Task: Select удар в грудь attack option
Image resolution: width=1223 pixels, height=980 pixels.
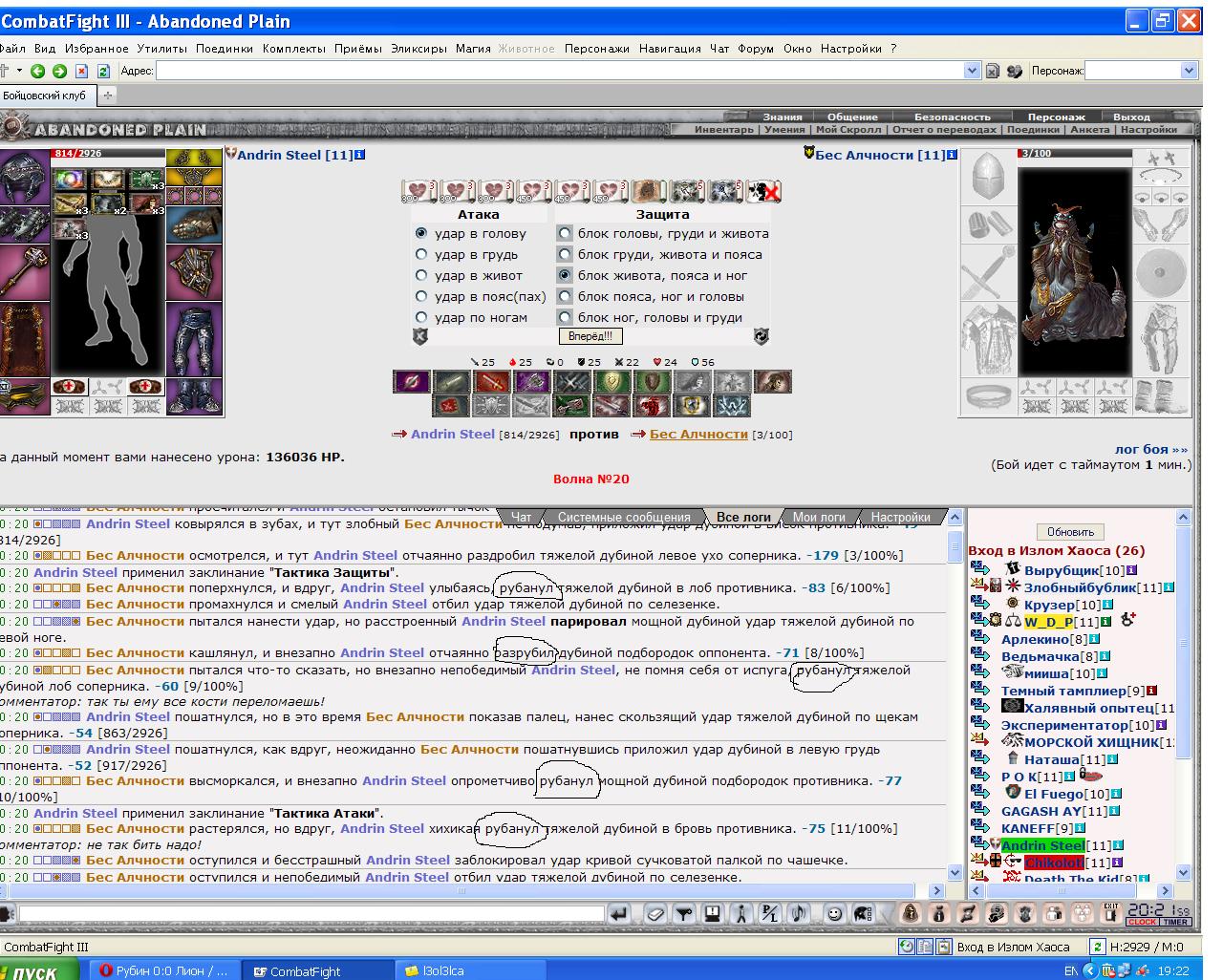Action: click(421, 254)
